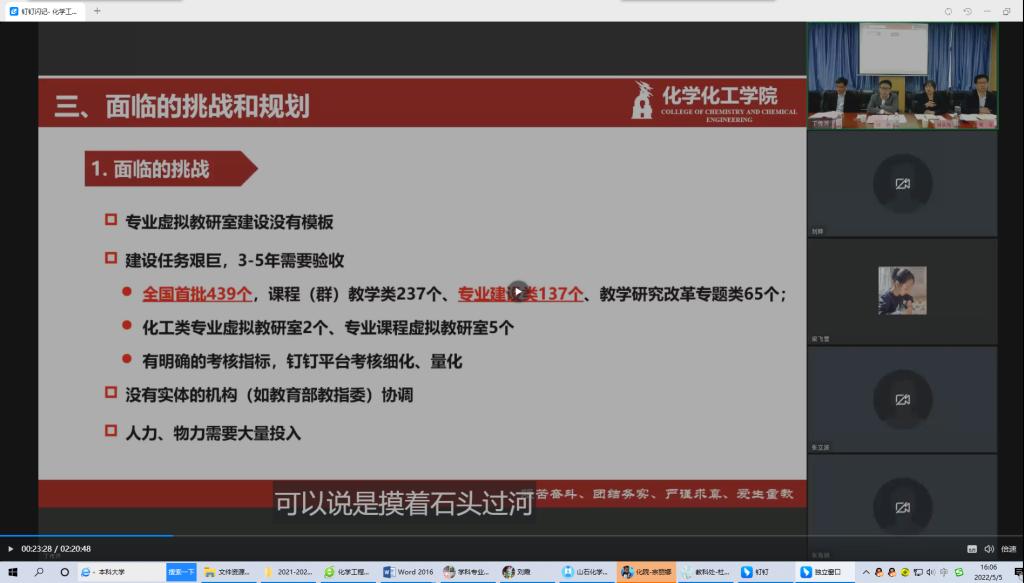This screenshot has width=1024, height=583.
Task: Select the conference room video thumbnail
Action: pyautogui.click(x=902, y=75)
